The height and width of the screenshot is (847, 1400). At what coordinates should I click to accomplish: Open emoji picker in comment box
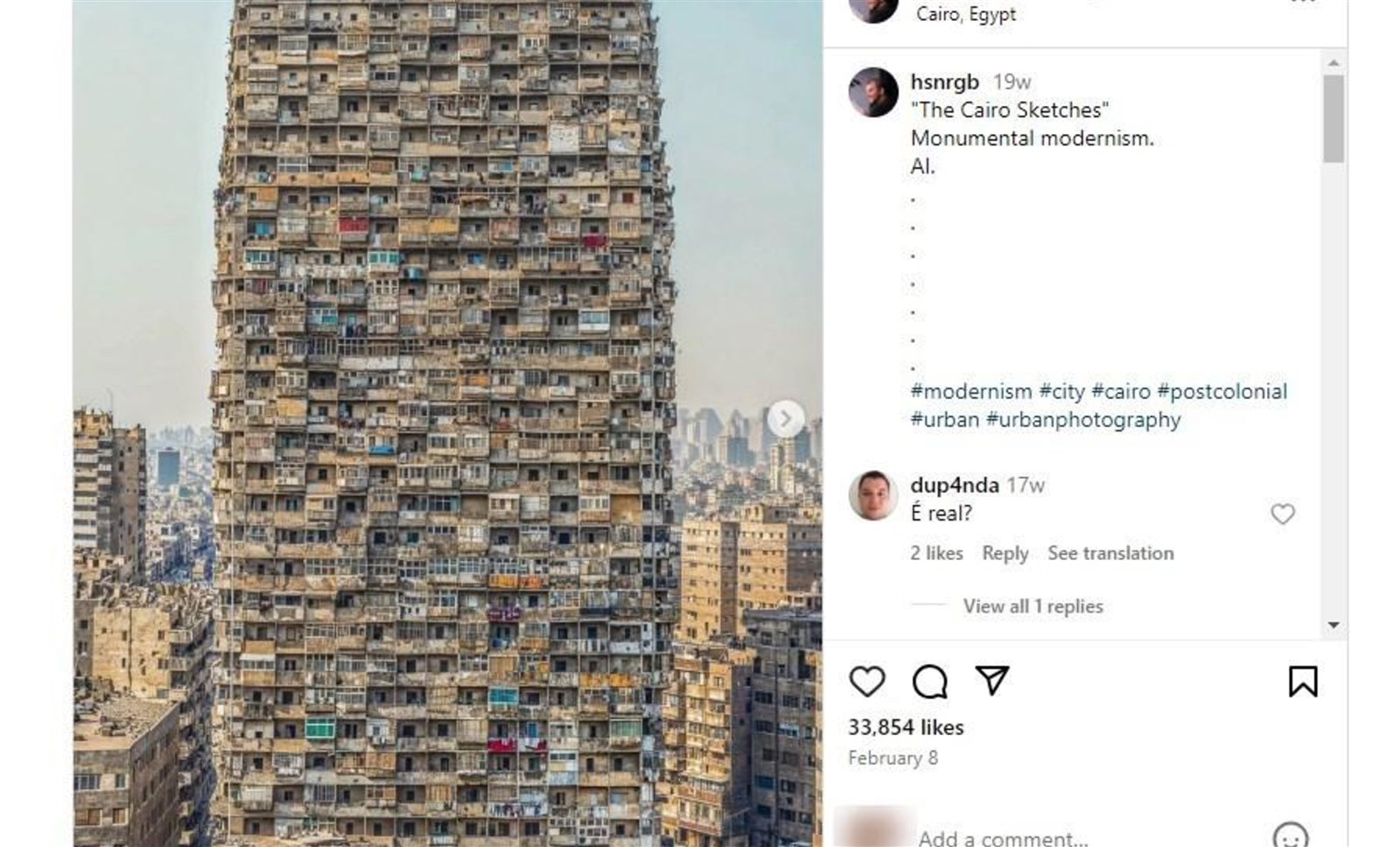pyautogui.click(x=1290, y=836)
